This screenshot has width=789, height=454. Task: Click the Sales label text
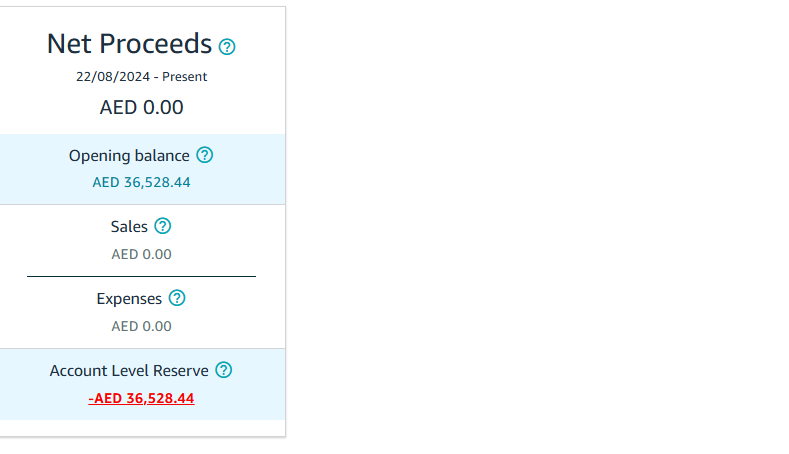pyautogui.click(x=129, y=226)
